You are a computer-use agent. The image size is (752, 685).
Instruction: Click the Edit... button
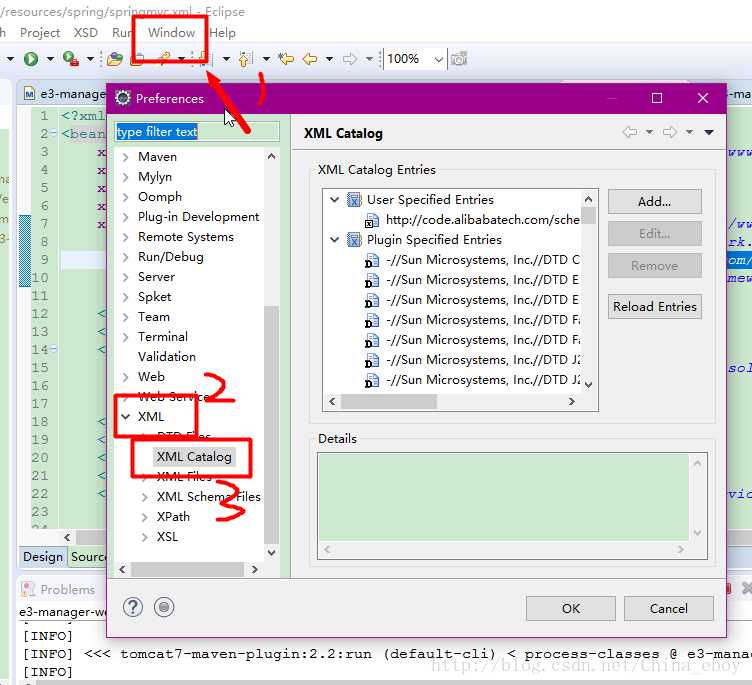pyautogui.click(x=655, y=234)
